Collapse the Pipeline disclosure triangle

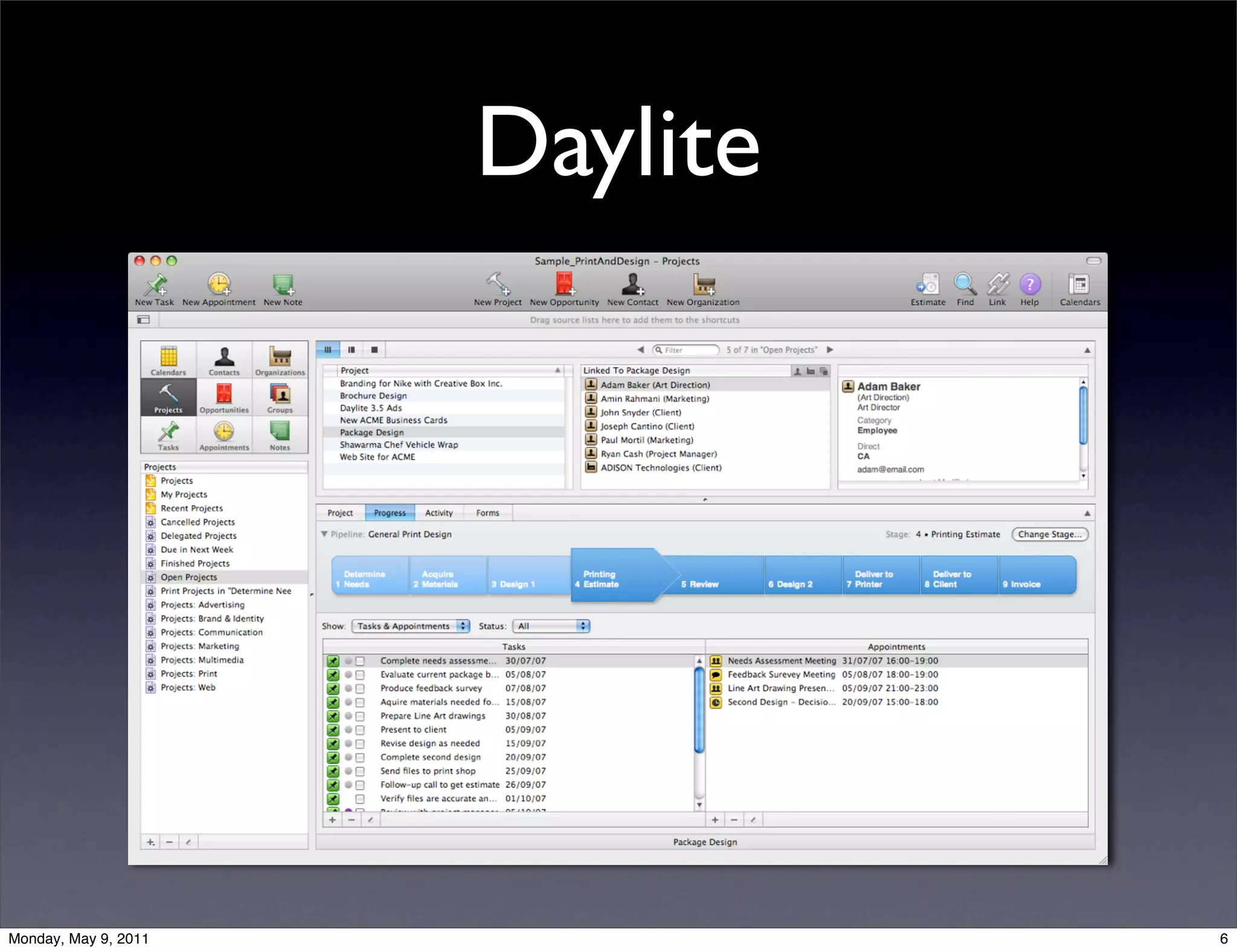click(x=324, y=534)
